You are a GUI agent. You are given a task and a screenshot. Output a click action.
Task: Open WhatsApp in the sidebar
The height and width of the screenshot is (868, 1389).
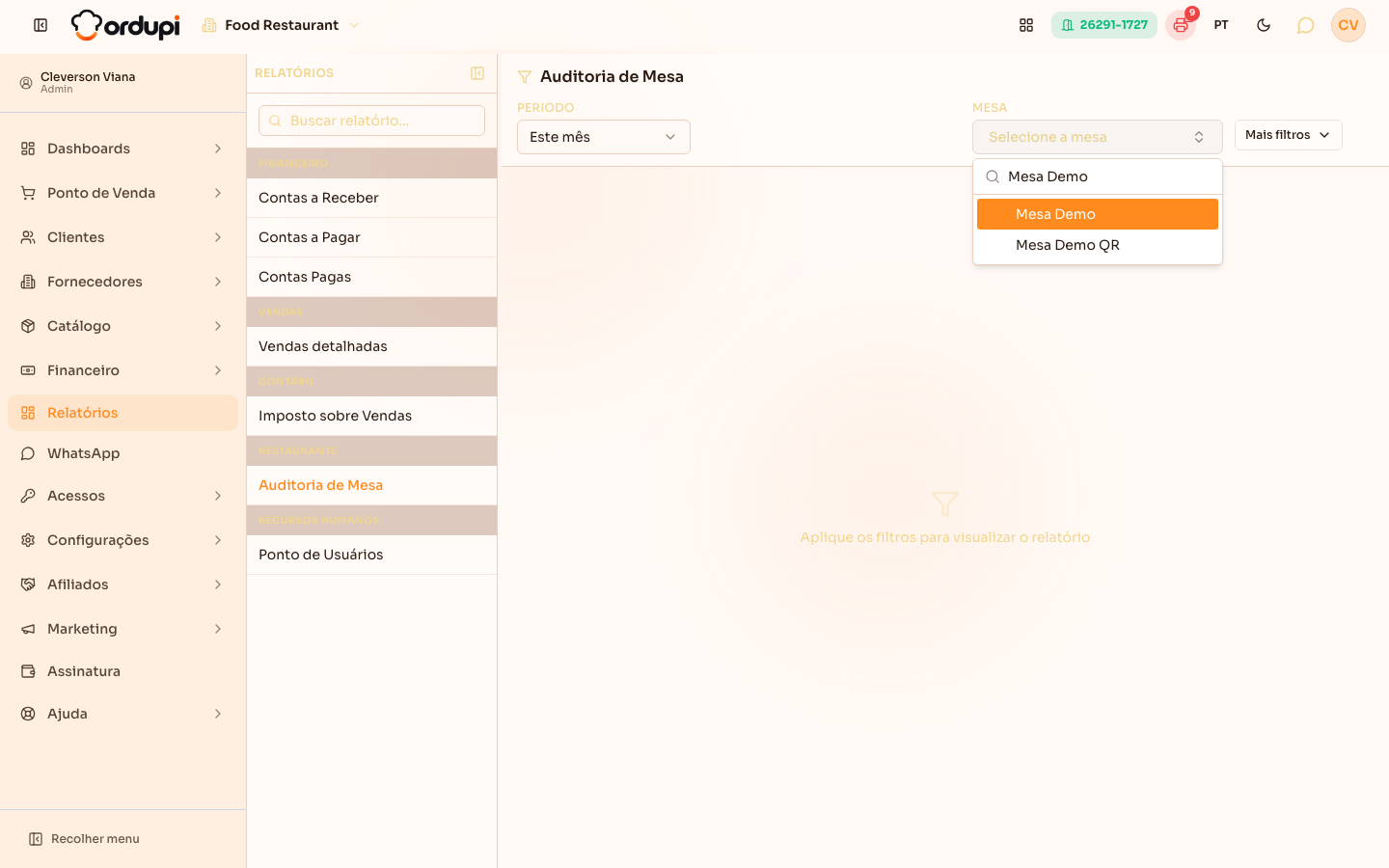pos(123,453)
